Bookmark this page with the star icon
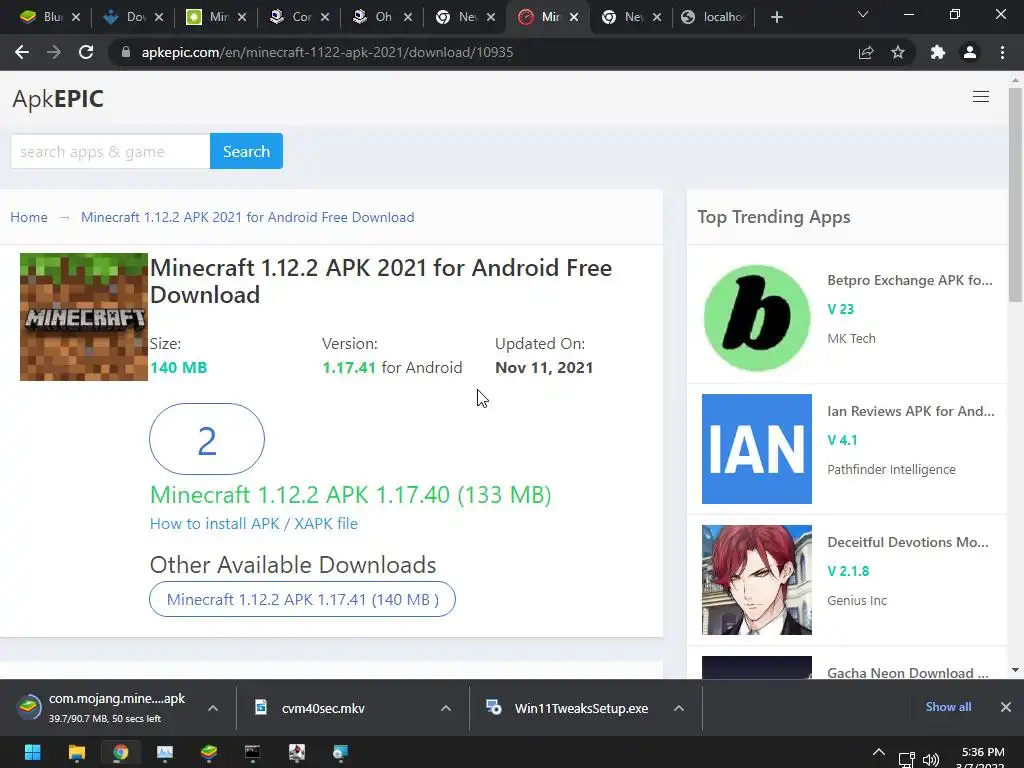The width and height of the screenshot is (1024, 768). (898, 52)
